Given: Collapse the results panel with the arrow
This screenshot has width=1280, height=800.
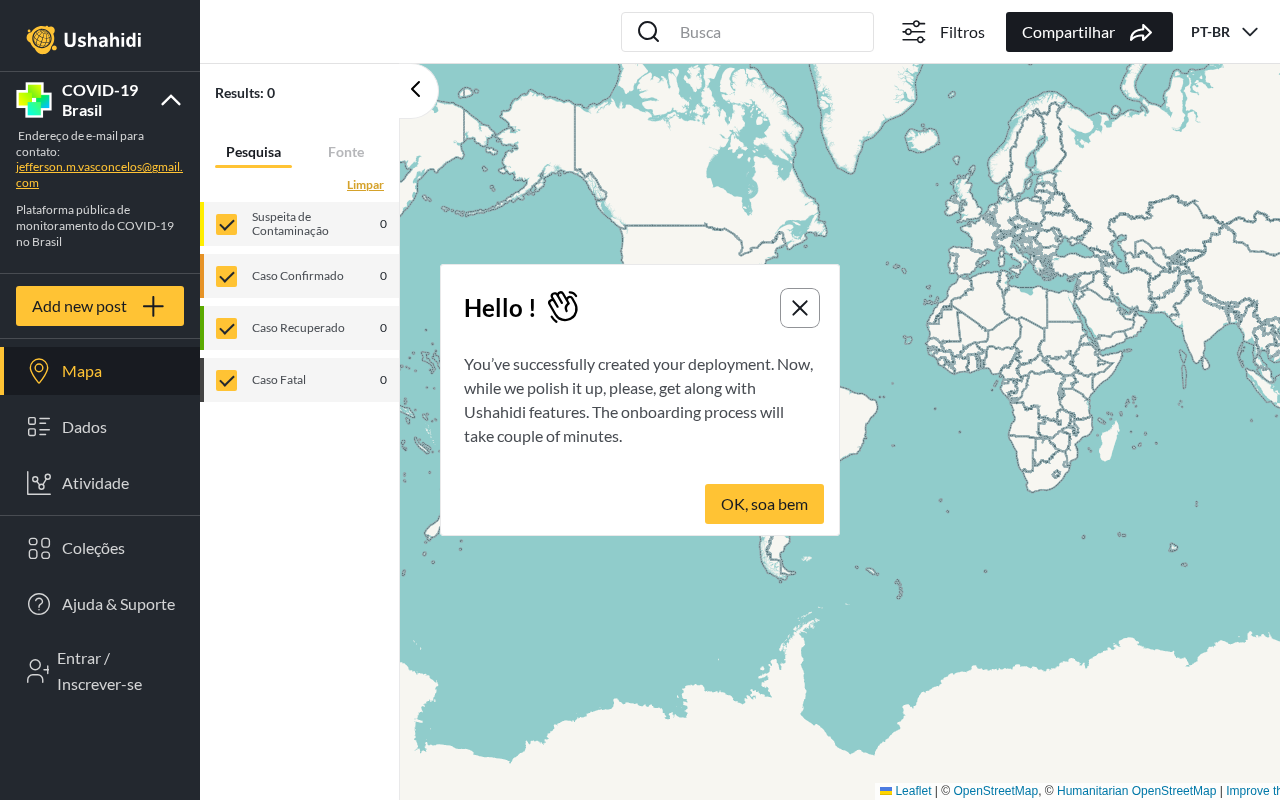Looking at the screenshot, I should [x=416, y=89].
